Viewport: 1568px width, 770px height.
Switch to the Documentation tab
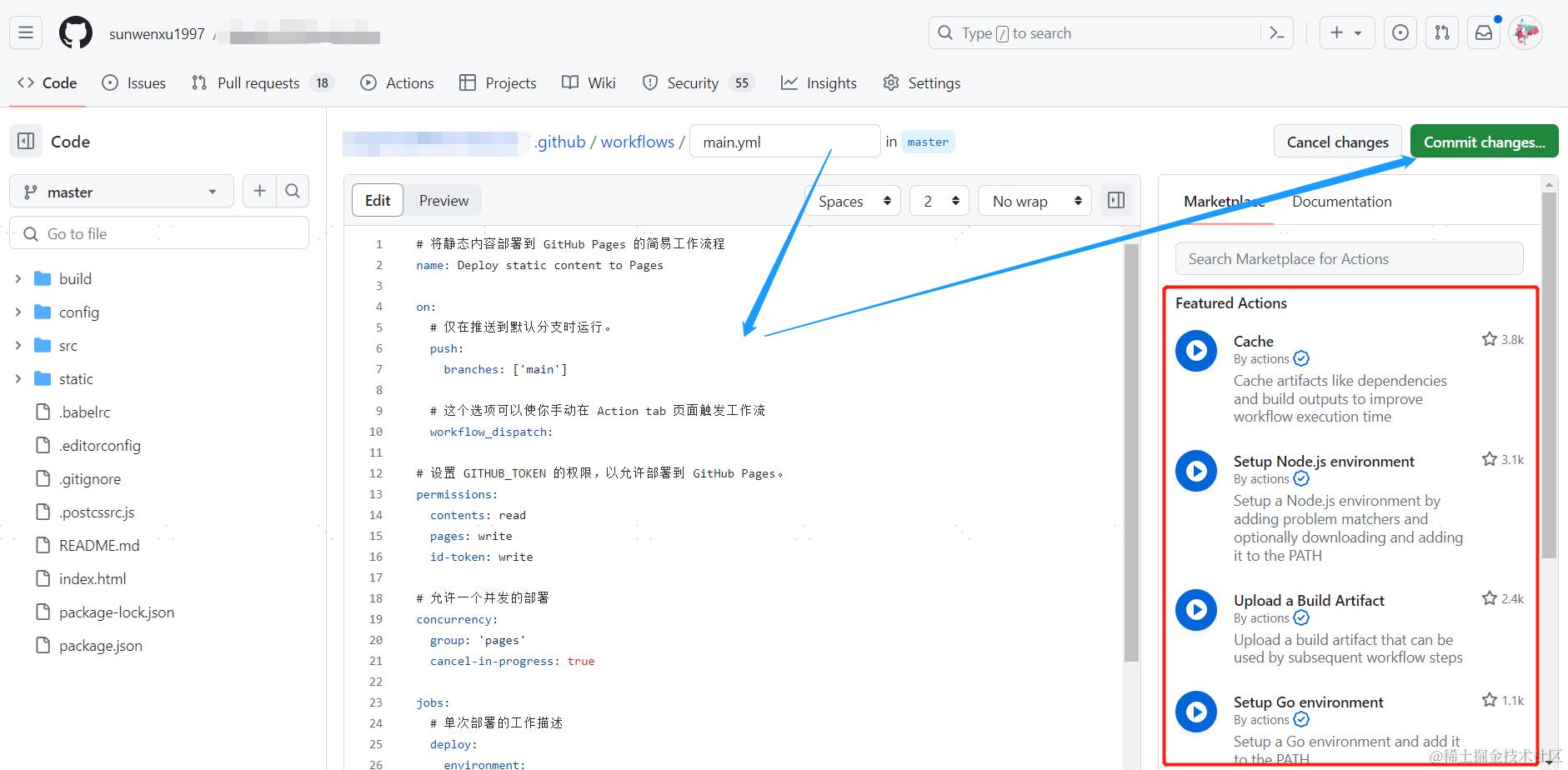tap(1342, 202)
